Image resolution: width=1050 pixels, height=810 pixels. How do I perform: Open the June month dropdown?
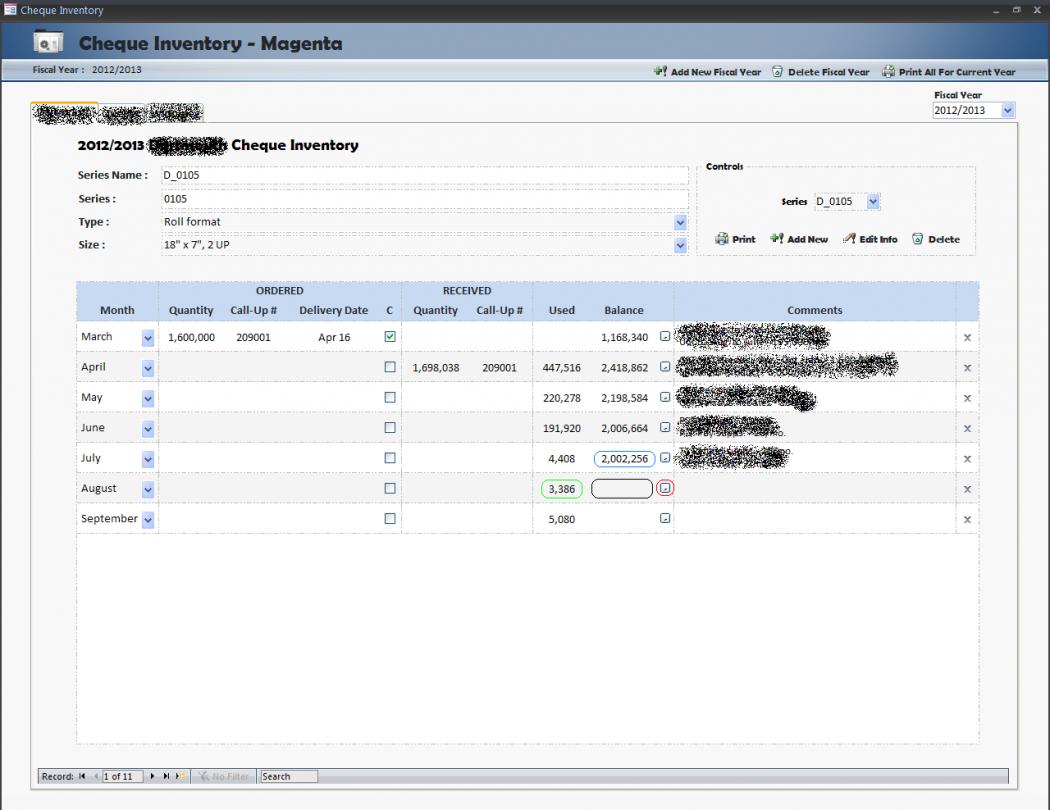tap(148, 429)
